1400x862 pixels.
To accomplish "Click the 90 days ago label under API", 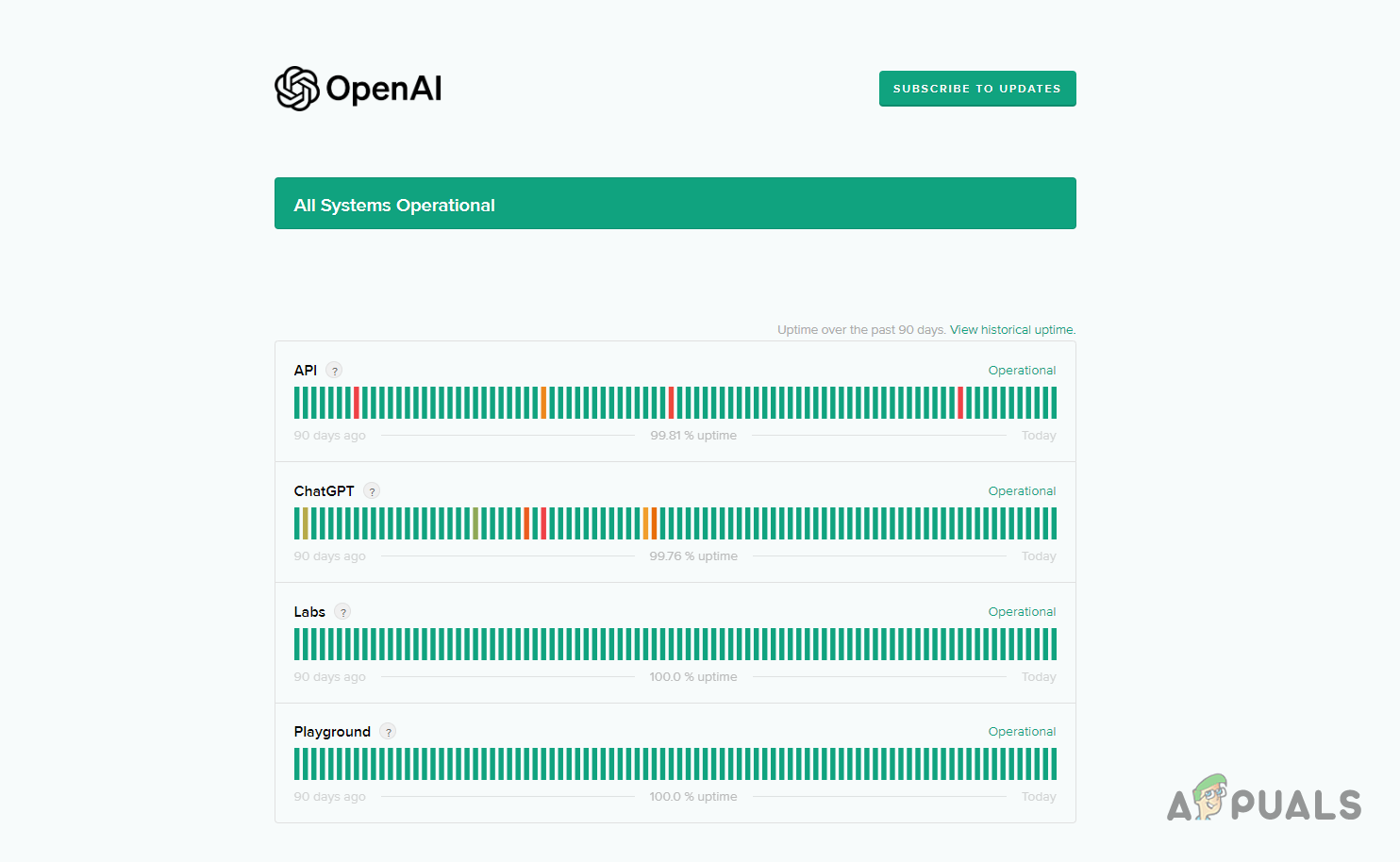I will pos(329,435).
